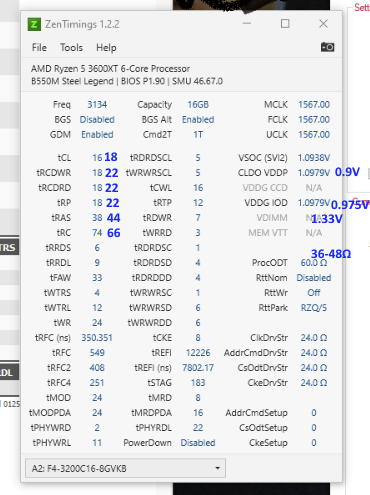
Task: Click the RttNom Disabled value
Action: tap(314, 278)
